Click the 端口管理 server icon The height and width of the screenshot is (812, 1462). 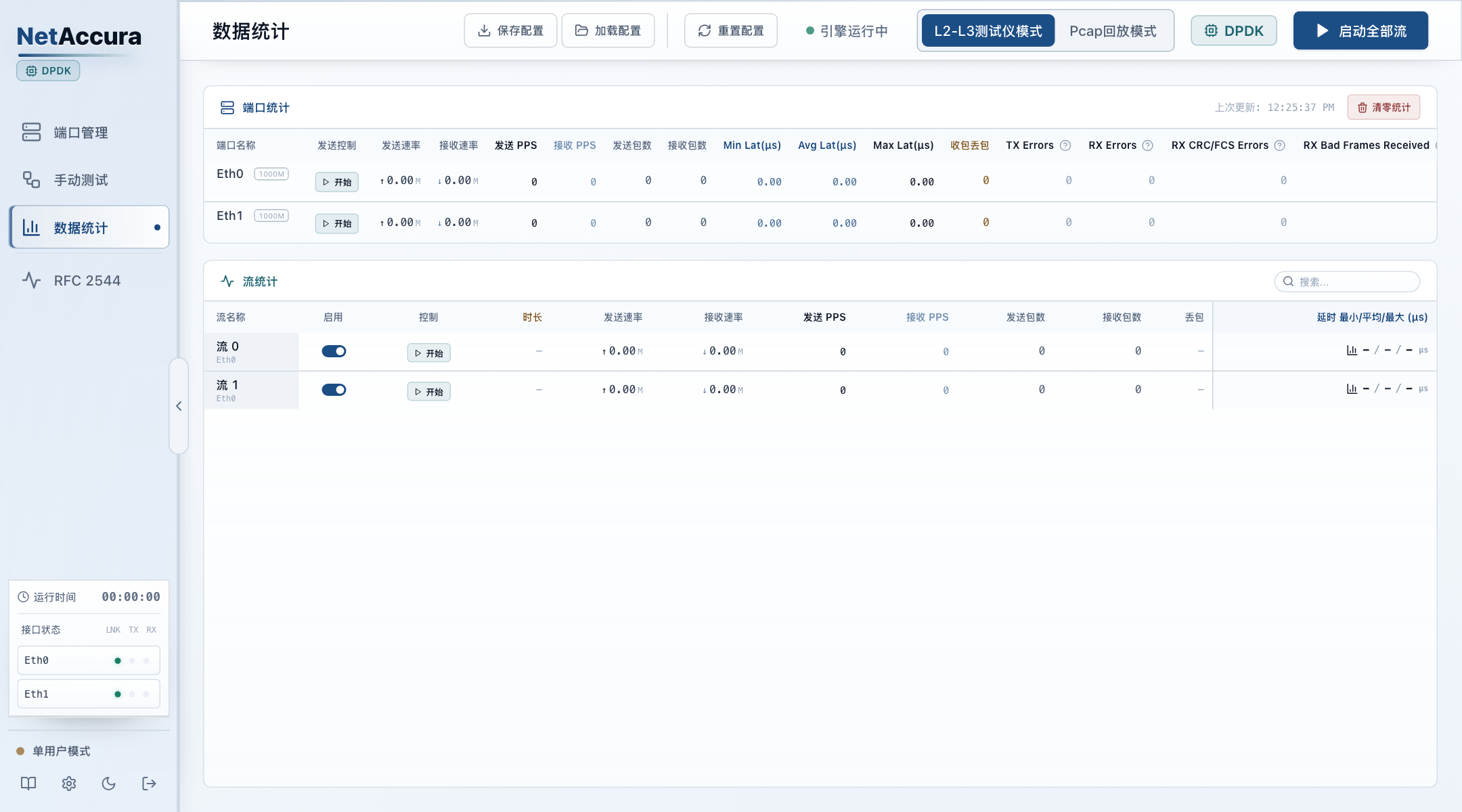(31, 132)
